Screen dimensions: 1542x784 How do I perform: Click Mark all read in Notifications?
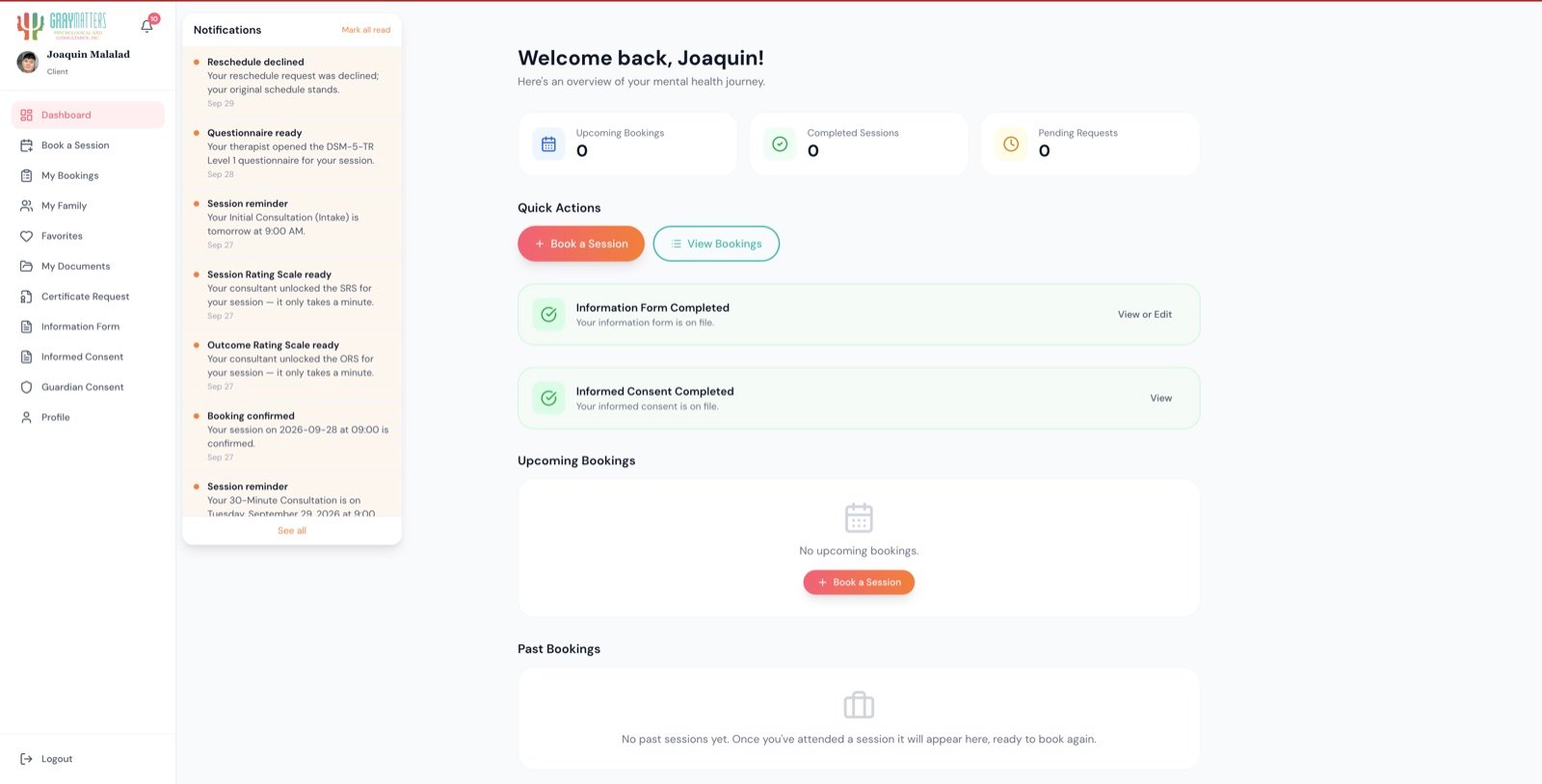(366, 30)
